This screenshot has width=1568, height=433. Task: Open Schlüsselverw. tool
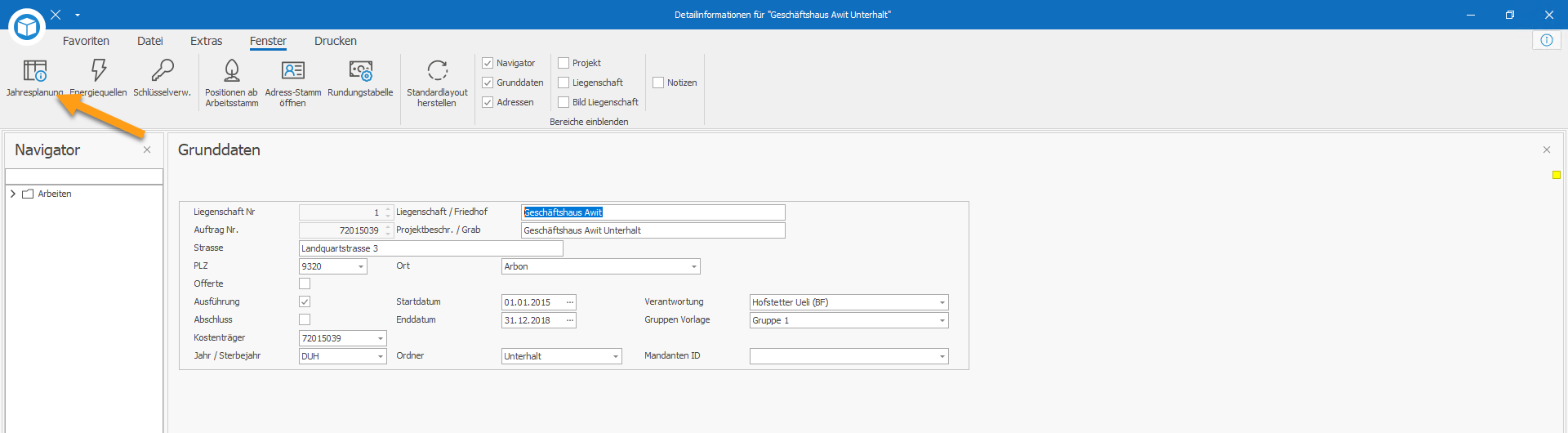click(163, 79)
